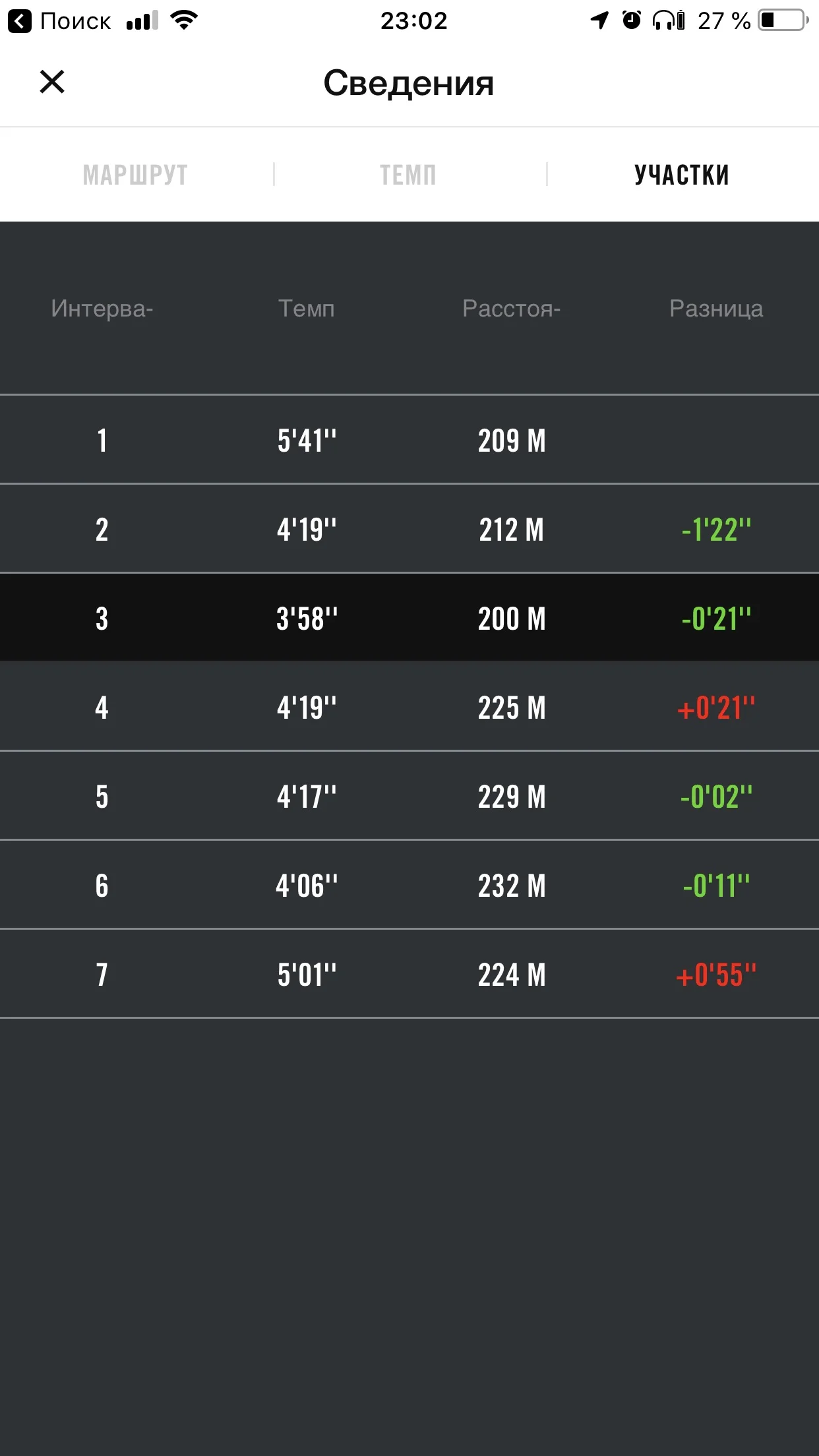Select interval 5 with 229 M distance
Viewport: 819px width, 1456px height.
pos(409,797)
